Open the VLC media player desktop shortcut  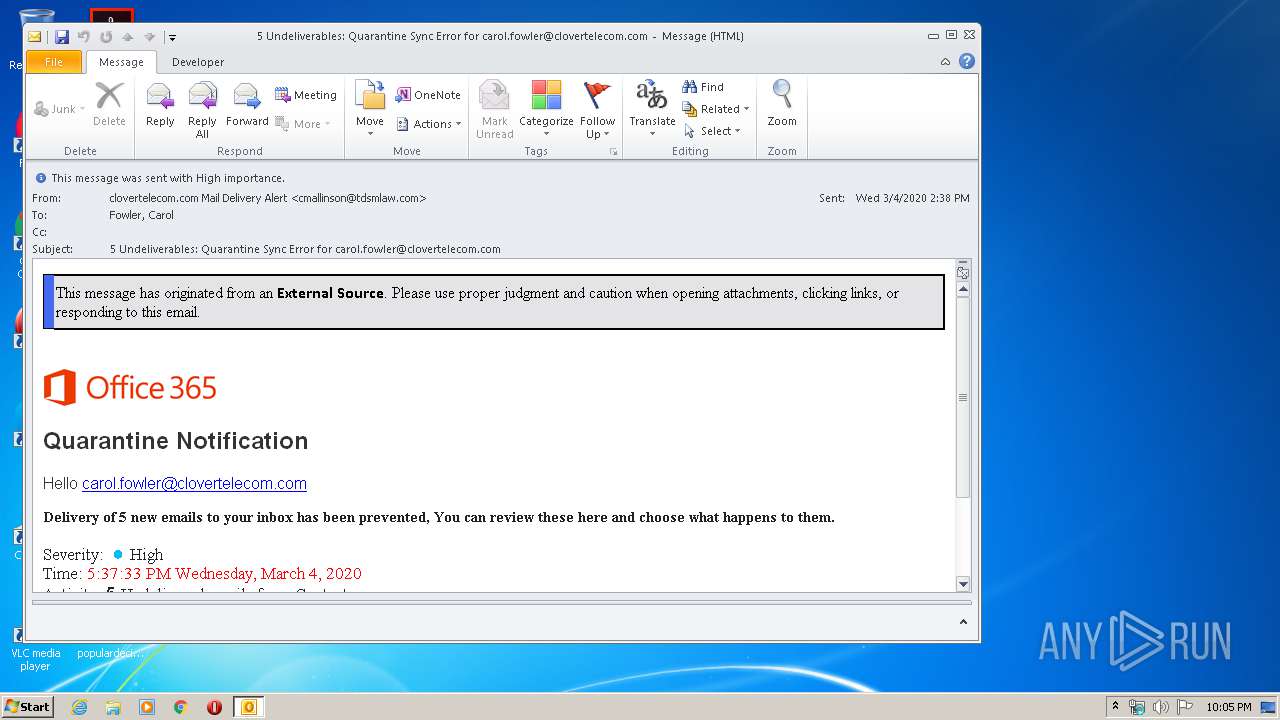[x=35, y=647]
